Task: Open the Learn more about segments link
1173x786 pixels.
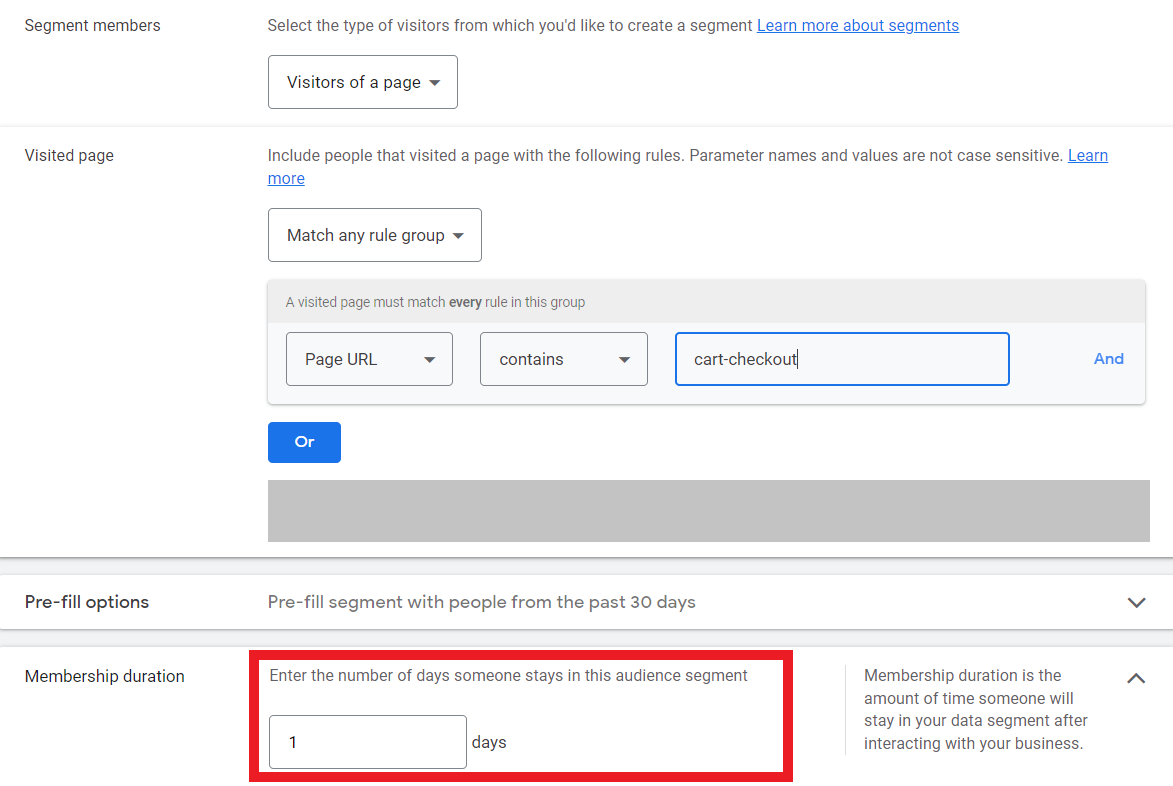Action: [x=857, y=25]
